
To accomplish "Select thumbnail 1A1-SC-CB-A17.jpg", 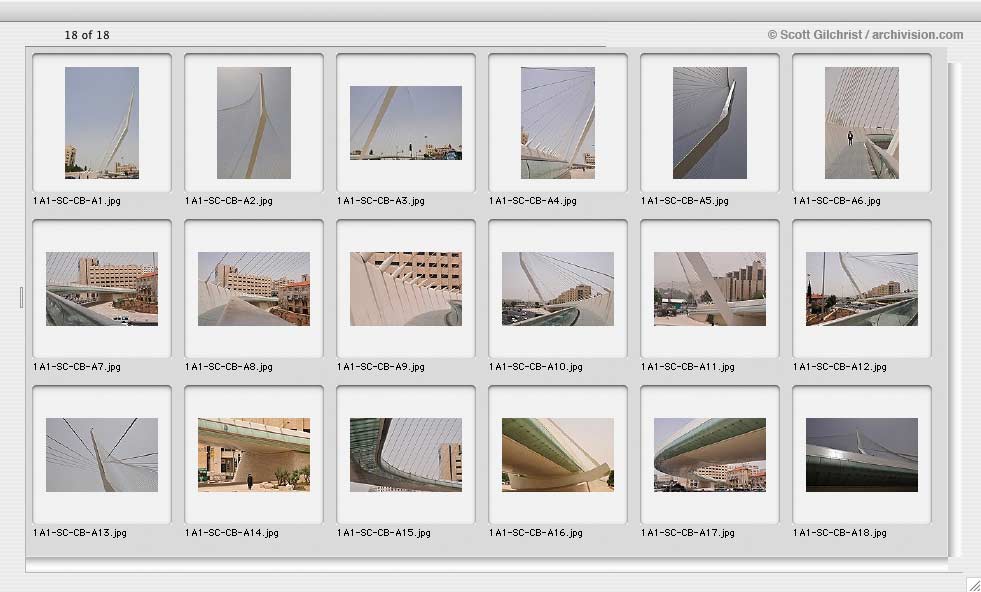I will tap(710, 455).
